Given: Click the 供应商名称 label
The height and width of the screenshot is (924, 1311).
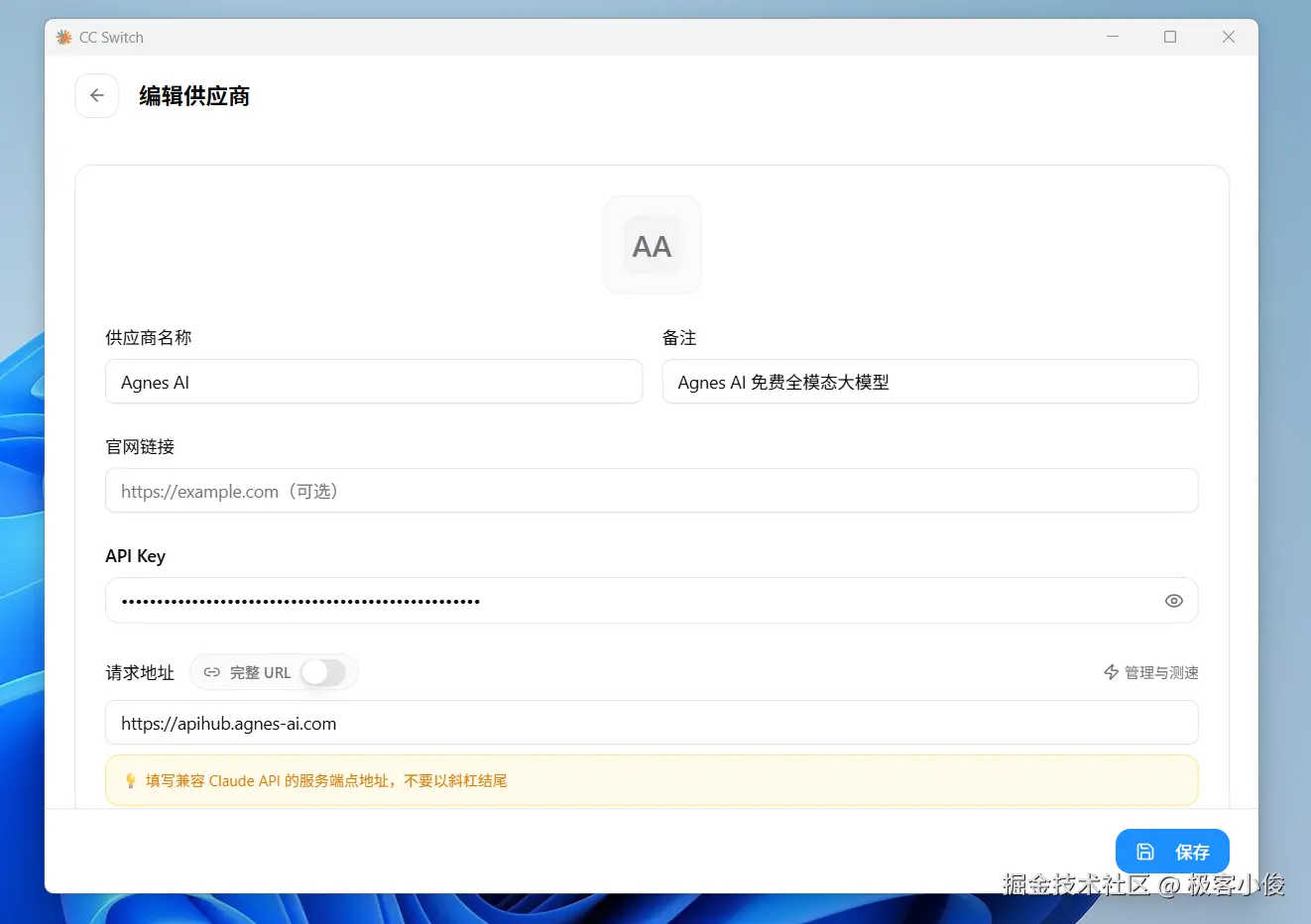Looking at the screenshot, I should pos(149,338).
